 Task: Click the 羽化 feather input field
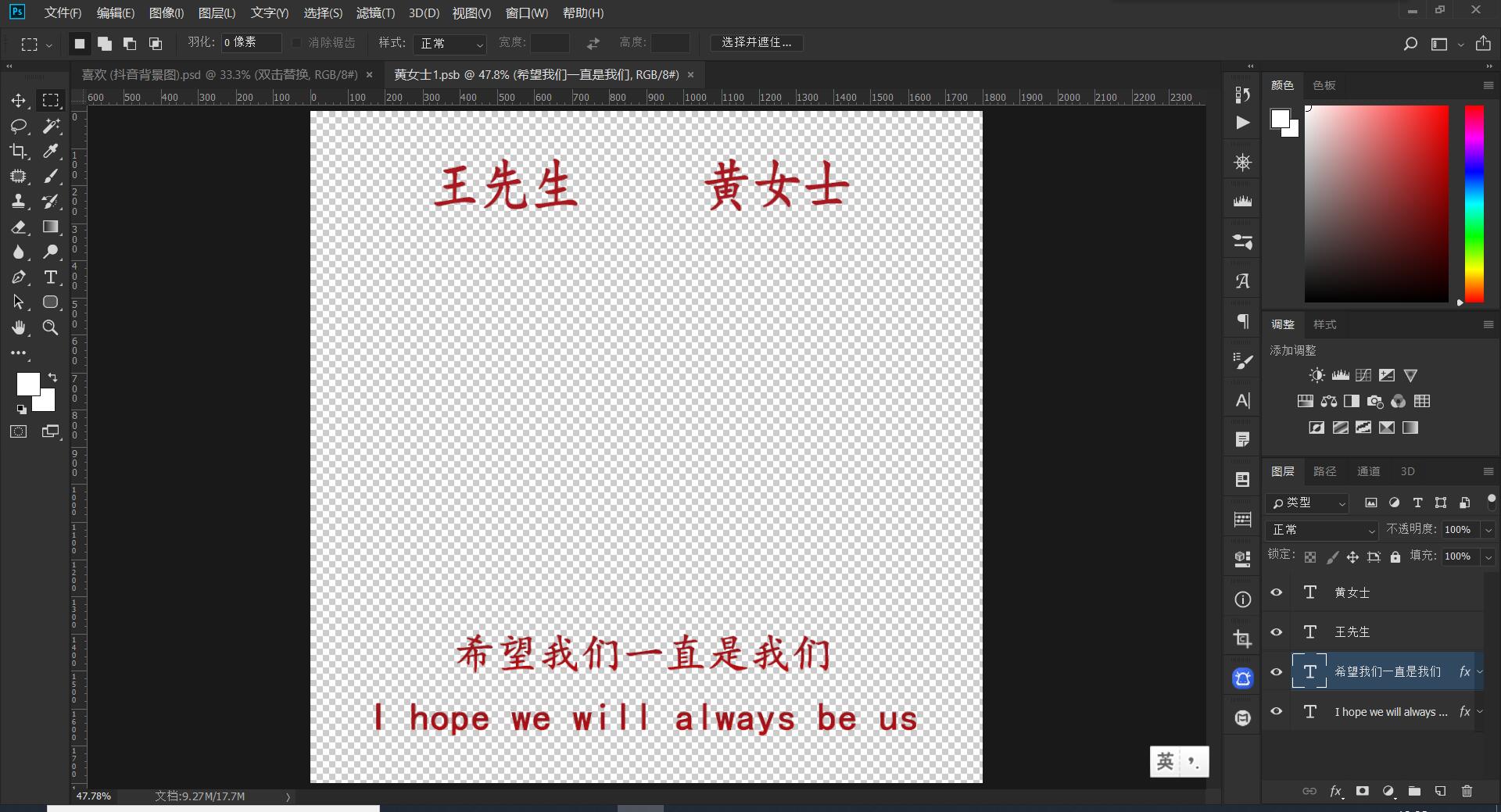pyautogui.click(x=251, y=42)
